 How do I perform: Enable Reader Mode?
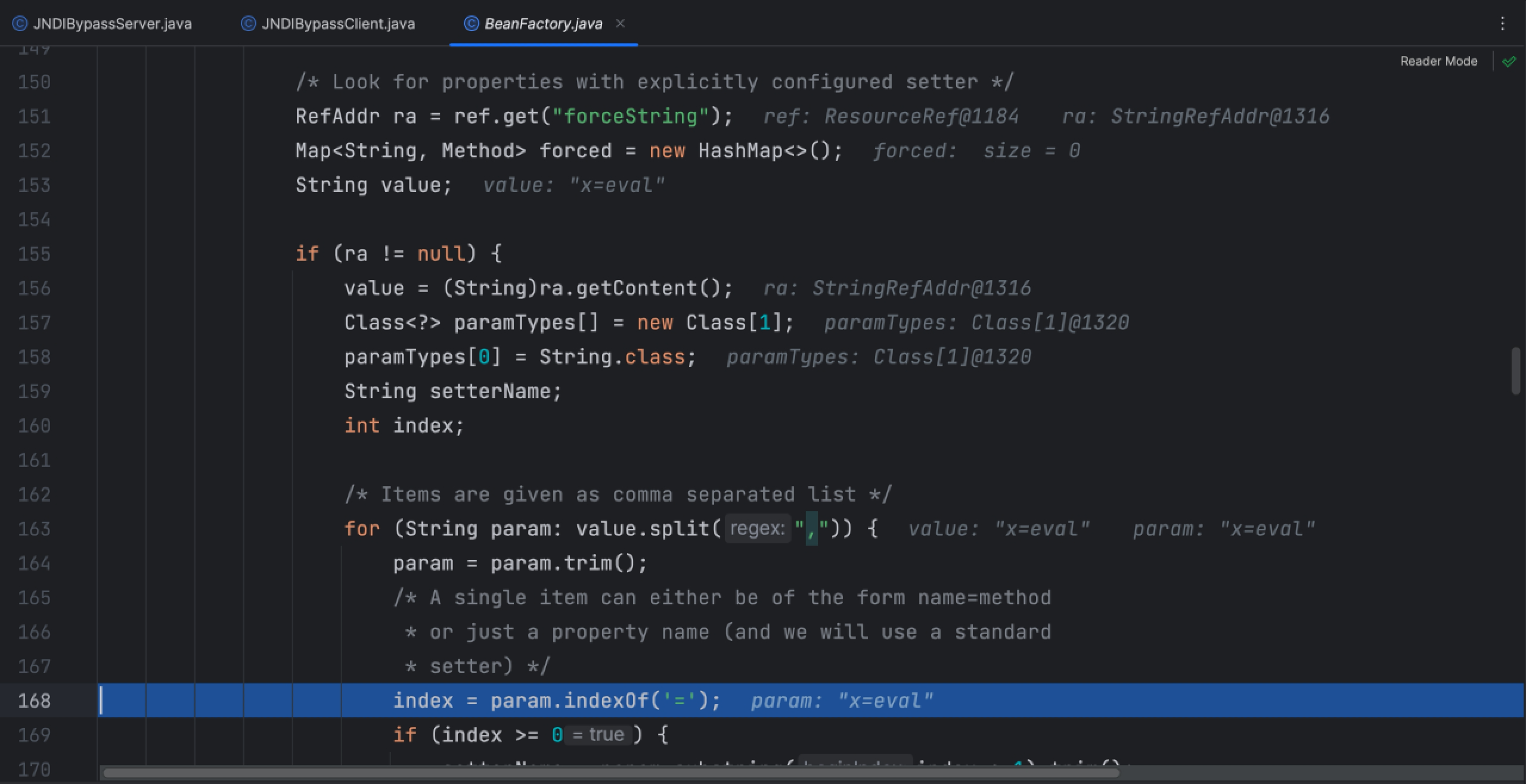[x=1438, y=61]
